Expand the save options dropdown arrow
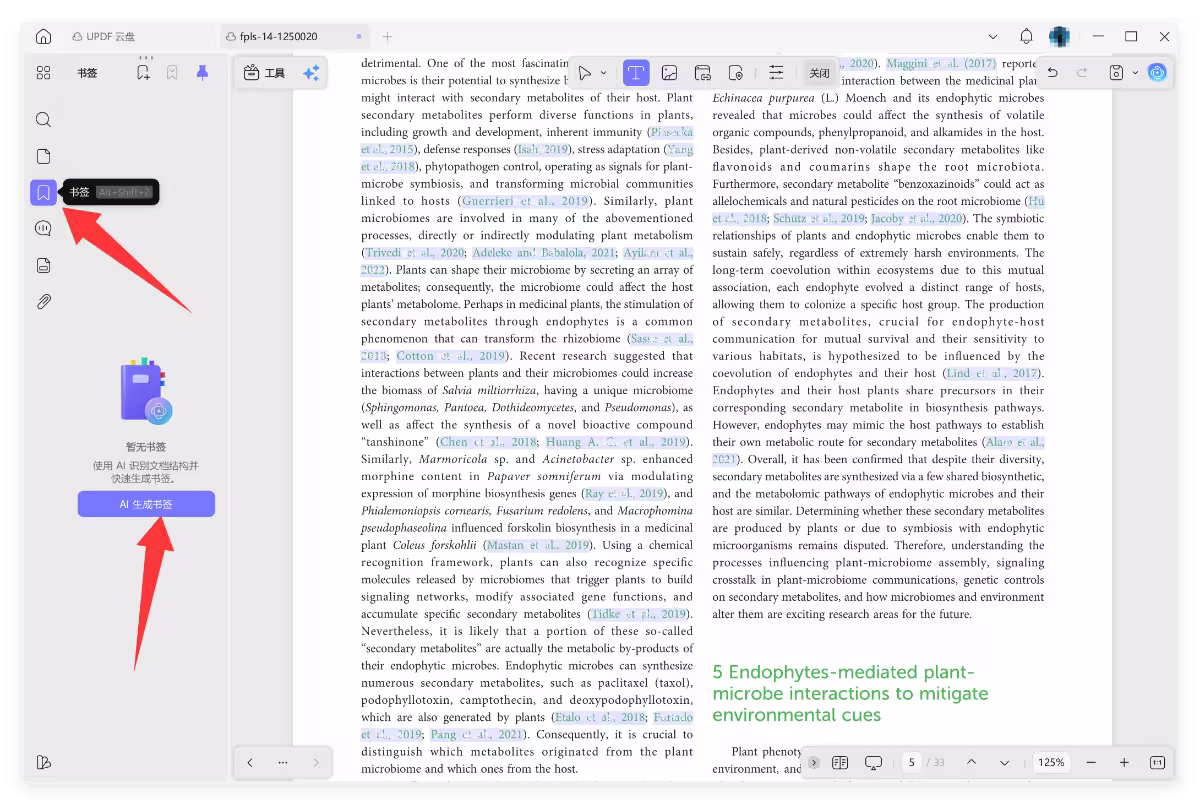The image size is (1200, 804). pyautogui.click(x=1135, y=73)
